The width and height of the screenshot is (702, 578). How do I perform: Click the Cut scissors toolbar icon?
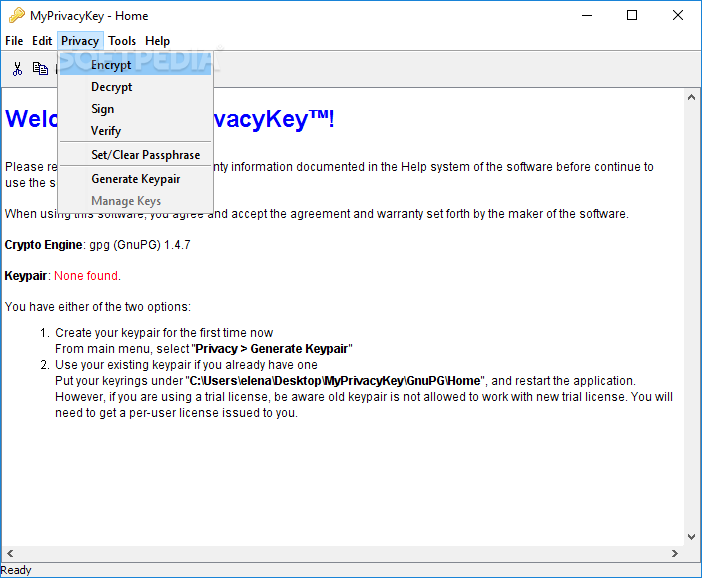click(x=17, y=69)
